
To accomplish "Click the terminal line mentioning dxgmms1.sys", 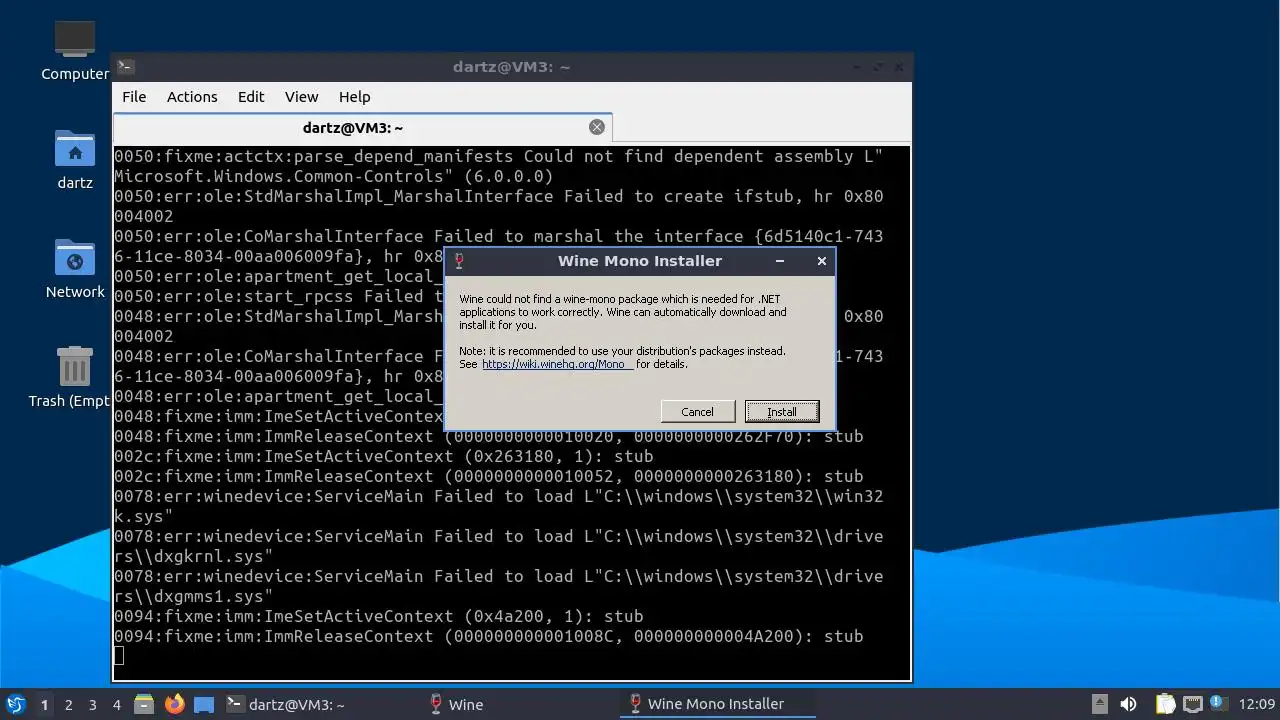I will pyautogui.click(x=498, y=586).
